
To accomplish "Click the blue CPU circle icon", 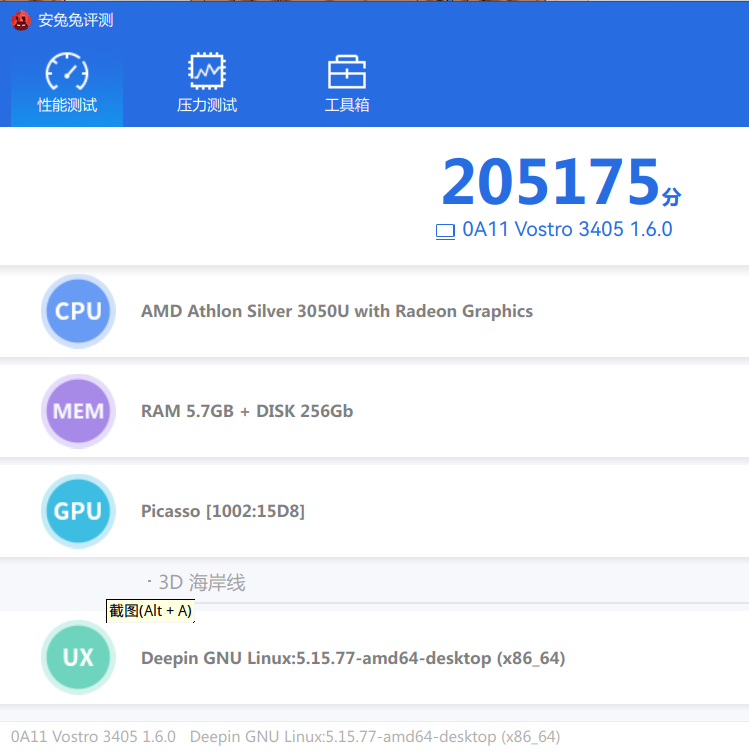I will point(78,311).
